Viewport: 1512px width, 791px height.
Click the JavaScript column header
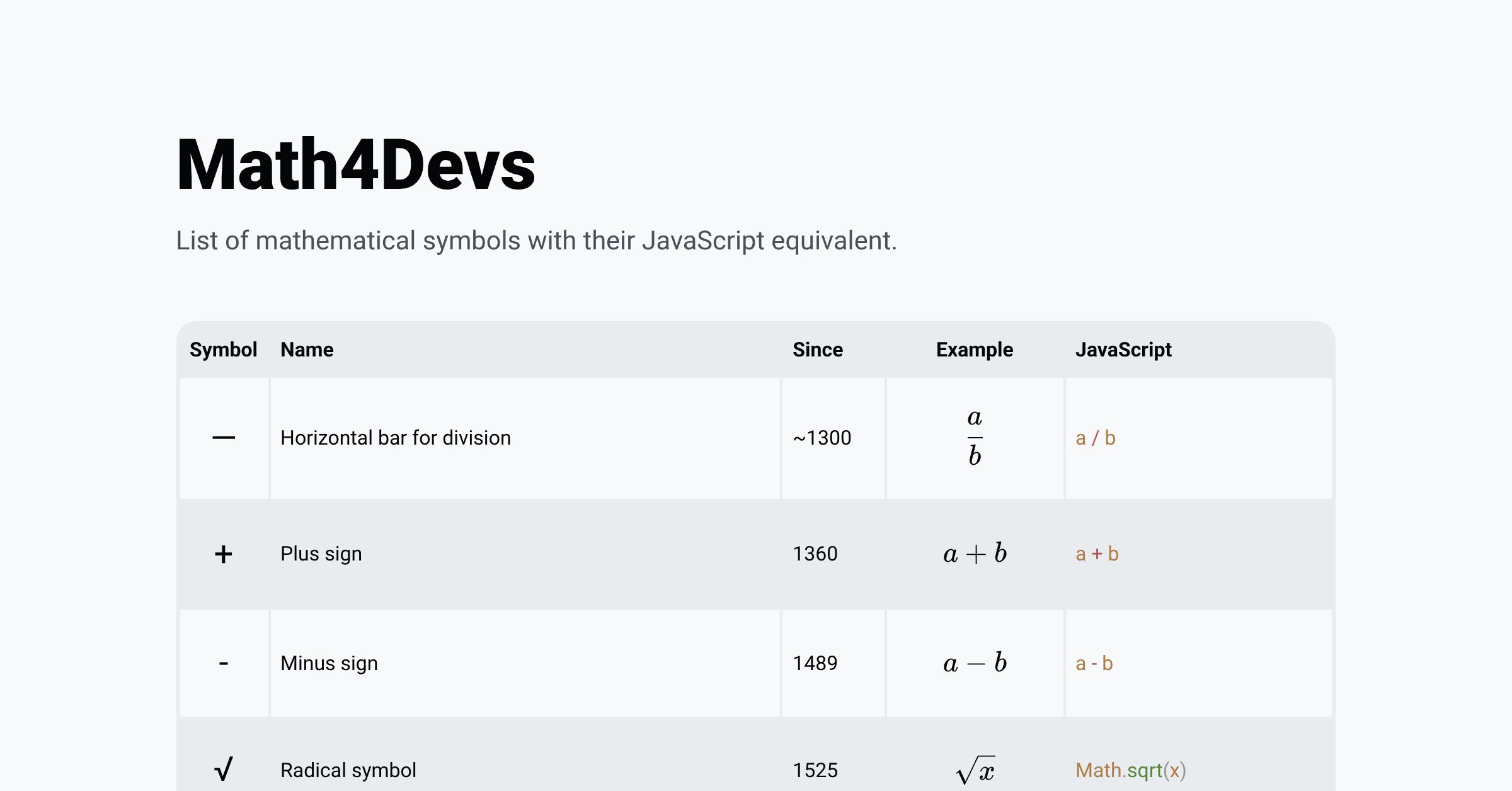1123,350
